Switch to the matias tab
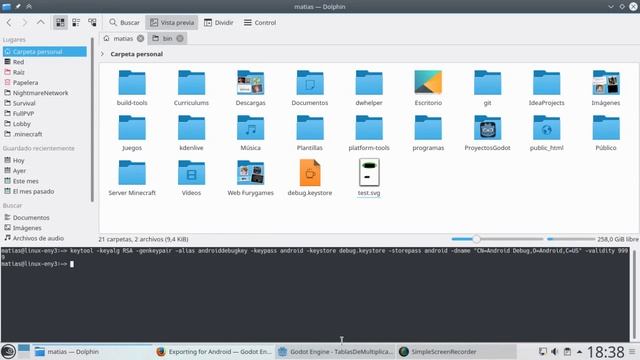 click(123, 38)
